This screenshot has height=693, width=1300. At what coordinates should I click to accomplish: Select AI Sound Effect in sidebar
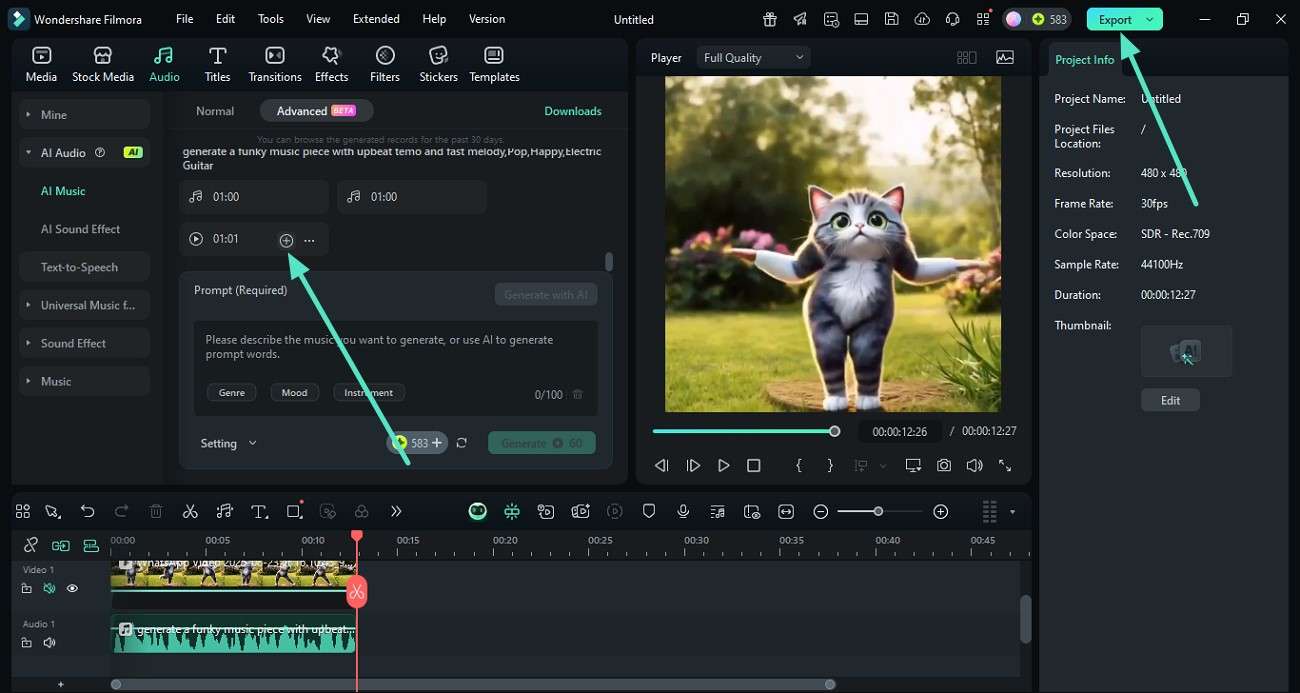pos(80,229)
